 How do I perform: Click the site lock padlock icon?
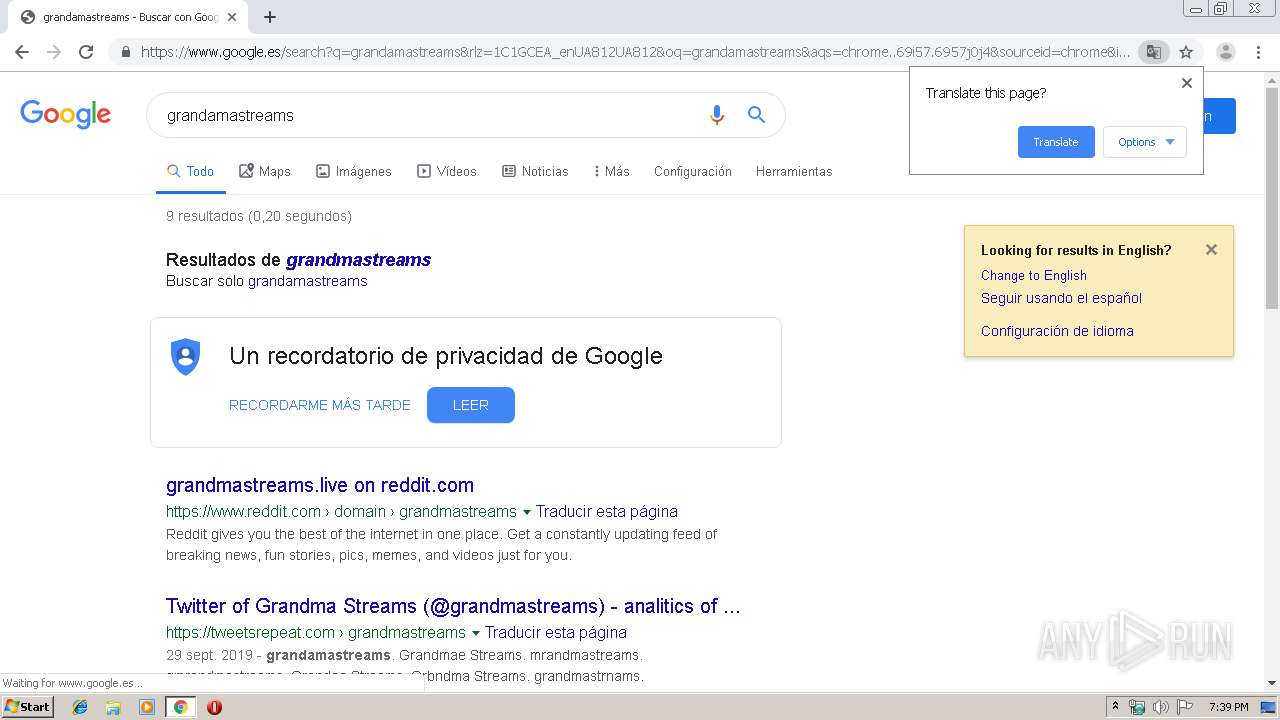coord(125,52)
